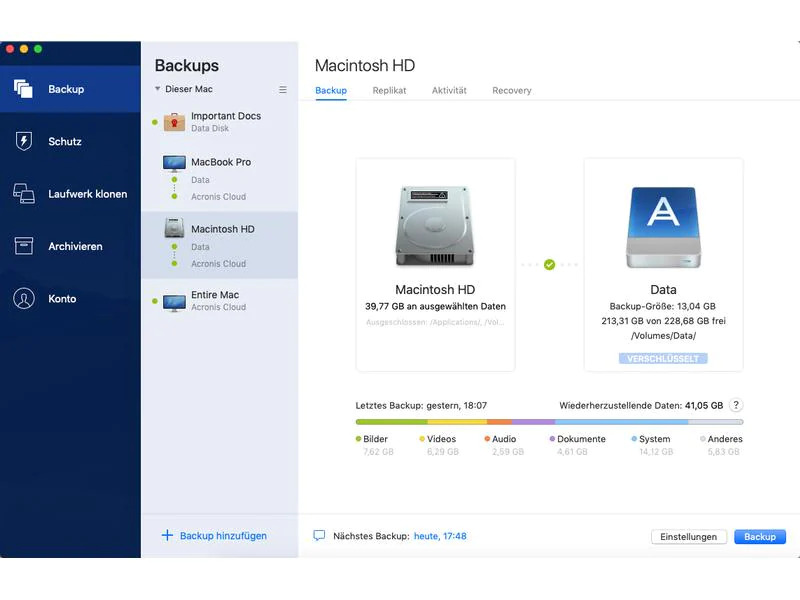Click Acronis Cloud under Macintosh HD entry
This screenshot has height=600, width=800.
[x=218, y=264]
